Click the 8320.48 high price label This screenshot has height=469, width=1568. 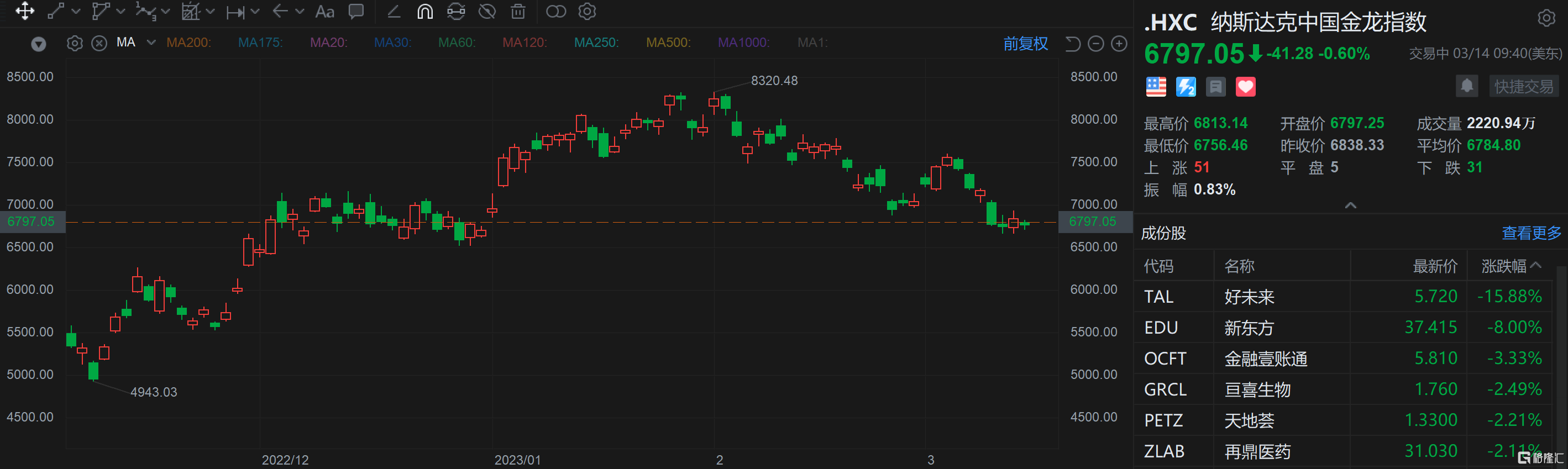point(774,81)
